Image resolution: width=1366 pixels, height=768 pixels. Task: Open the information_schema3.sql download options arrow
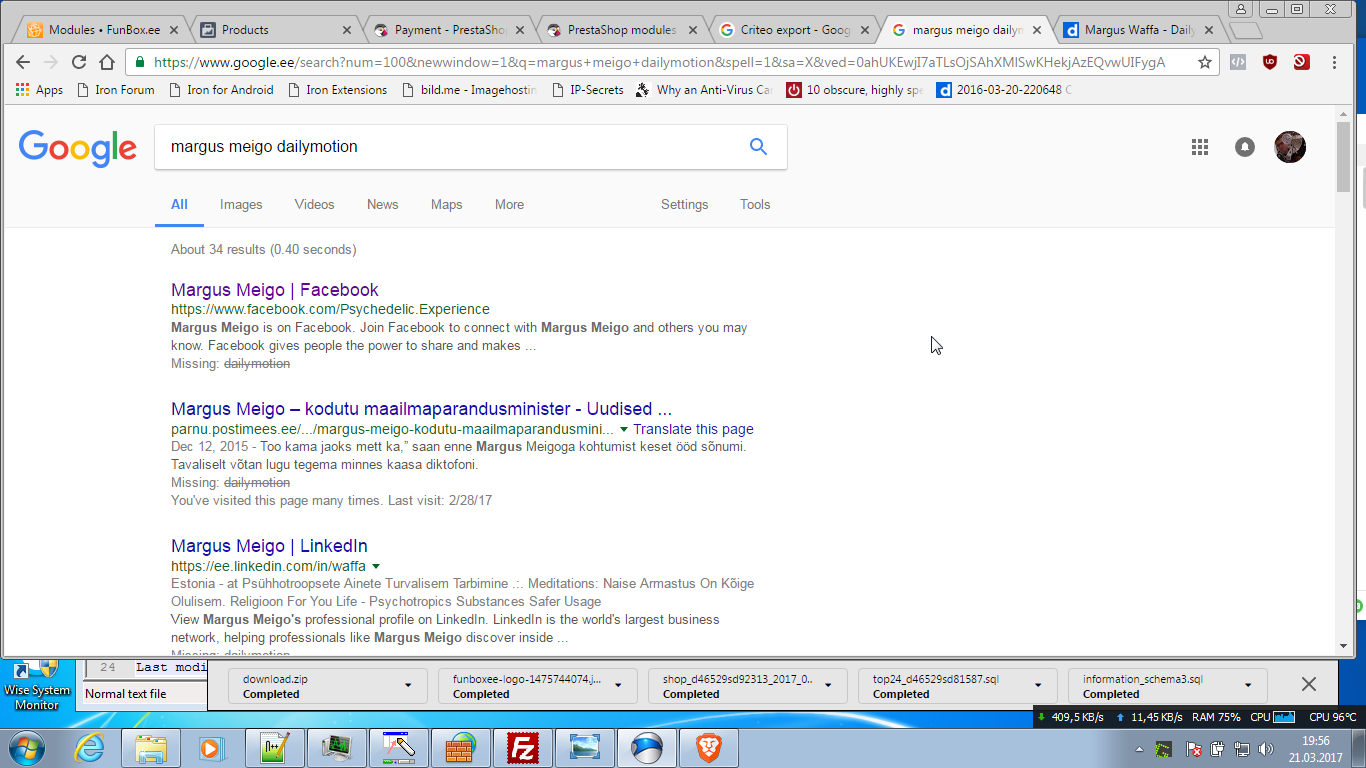click(x=1248, y=685)
